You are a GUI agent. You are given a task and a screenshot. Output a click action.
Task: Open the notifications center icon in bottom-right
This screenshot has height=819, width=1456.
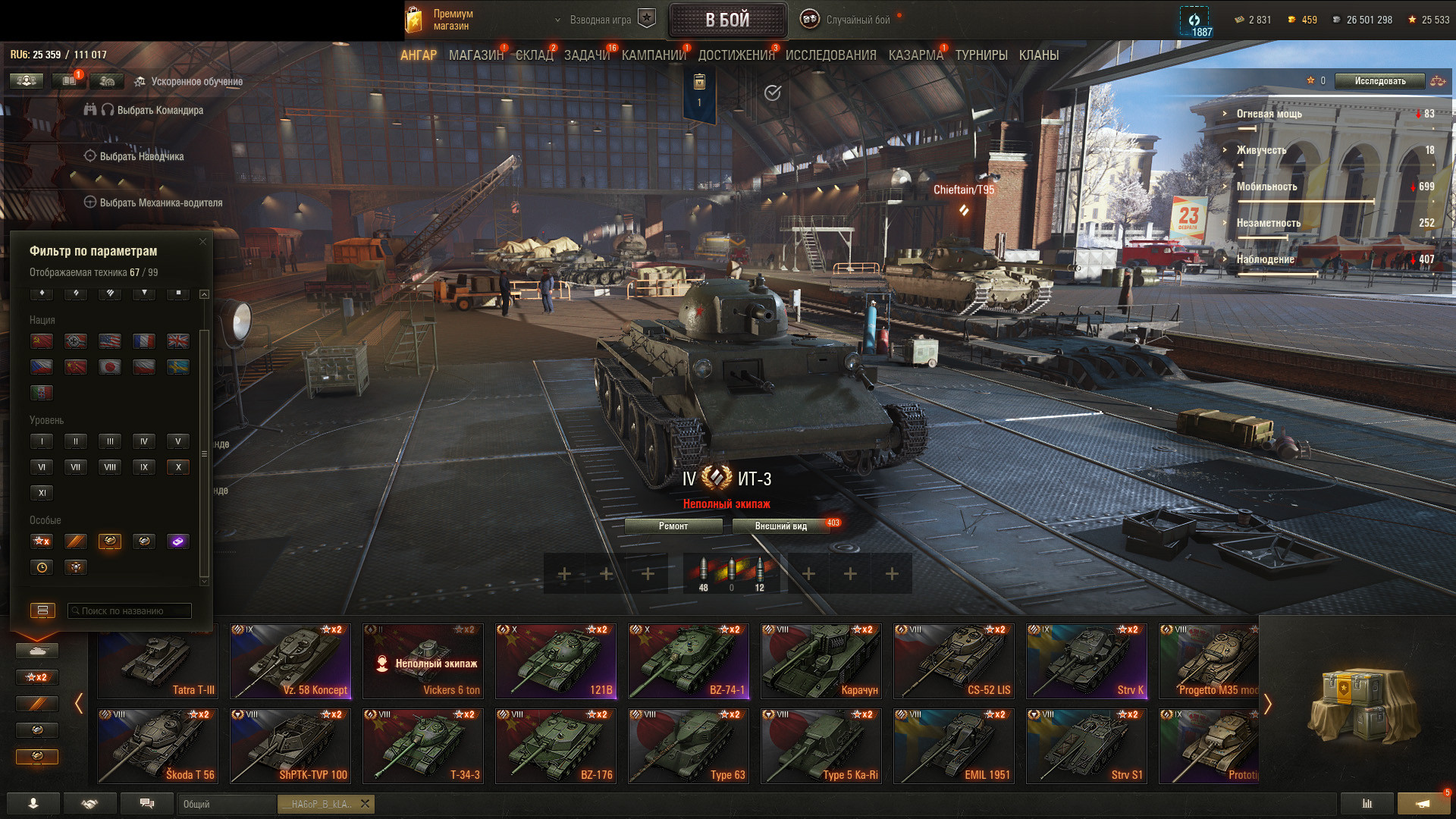pyautogui.click(x=1423, y=804)
